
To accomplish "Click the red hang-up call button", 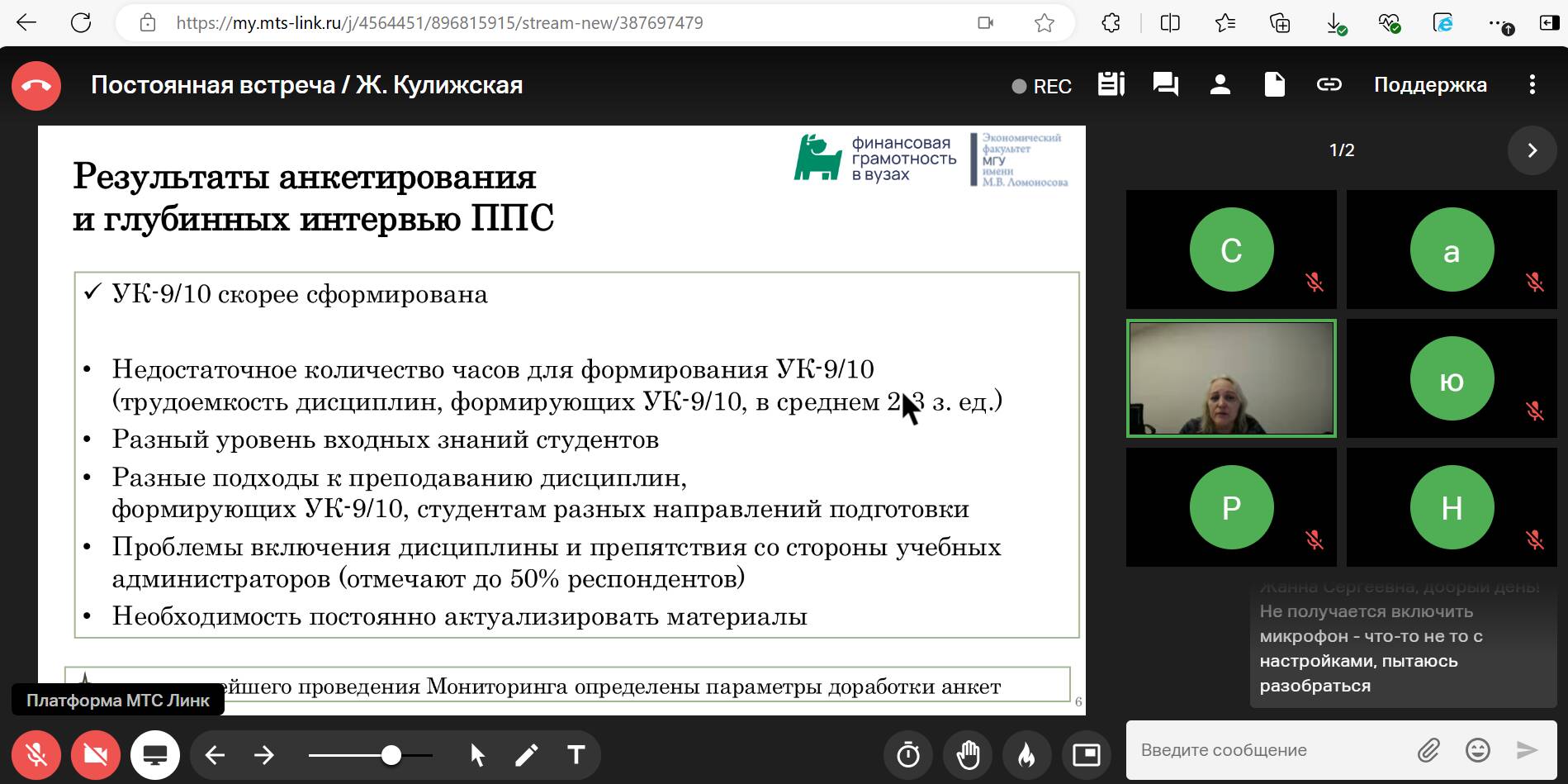I will coord(36,85).
